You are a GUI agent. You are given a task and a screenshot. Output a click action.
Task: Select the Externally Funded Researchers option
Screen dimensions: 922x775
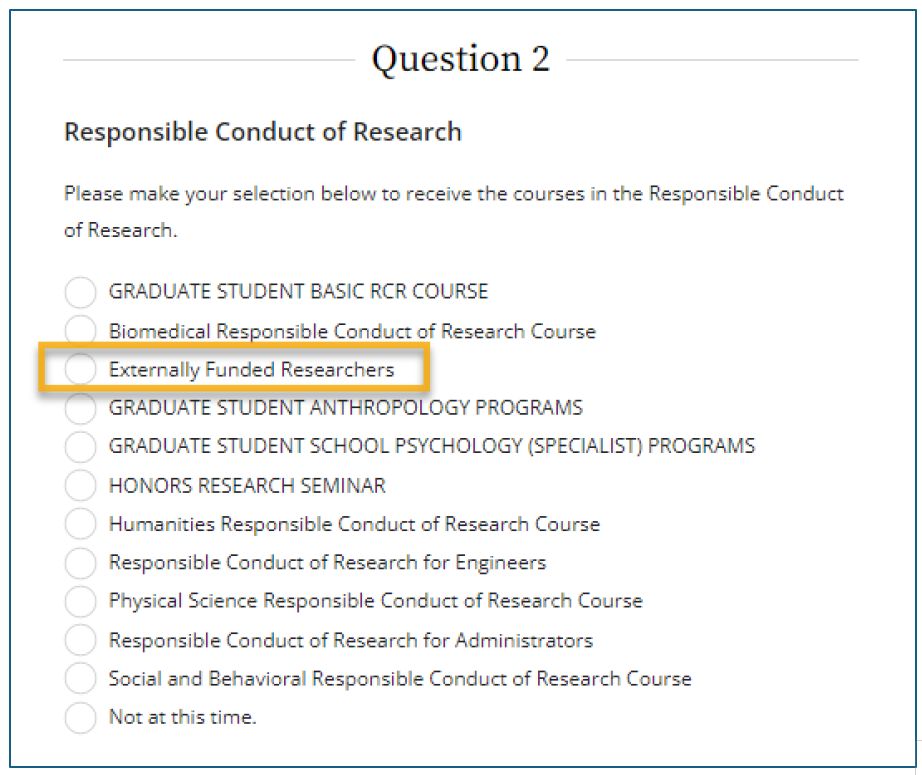(x=80, y=369)
